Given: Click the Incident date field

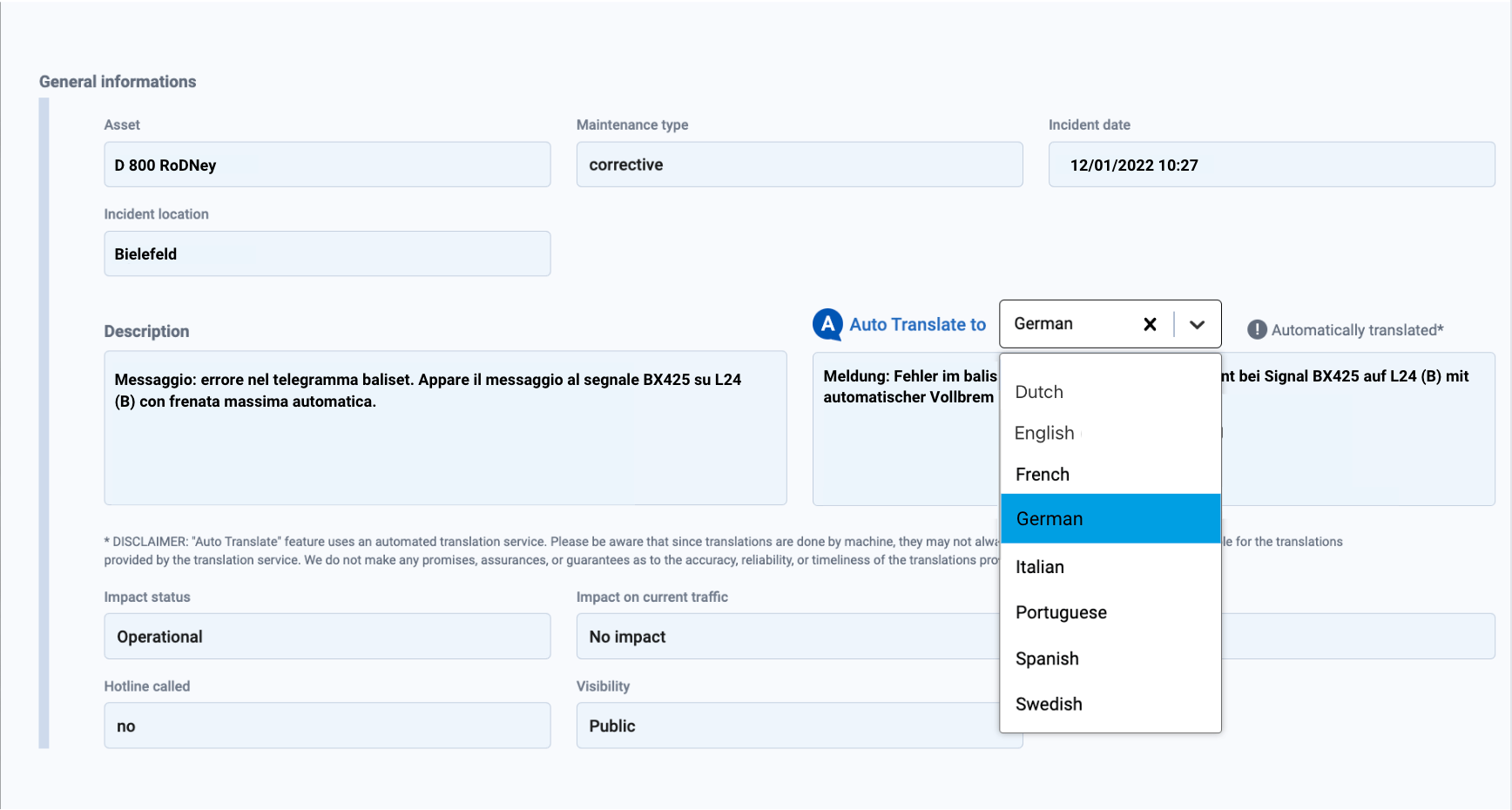Looking at the screenshot, I should tap(1271, 165).
